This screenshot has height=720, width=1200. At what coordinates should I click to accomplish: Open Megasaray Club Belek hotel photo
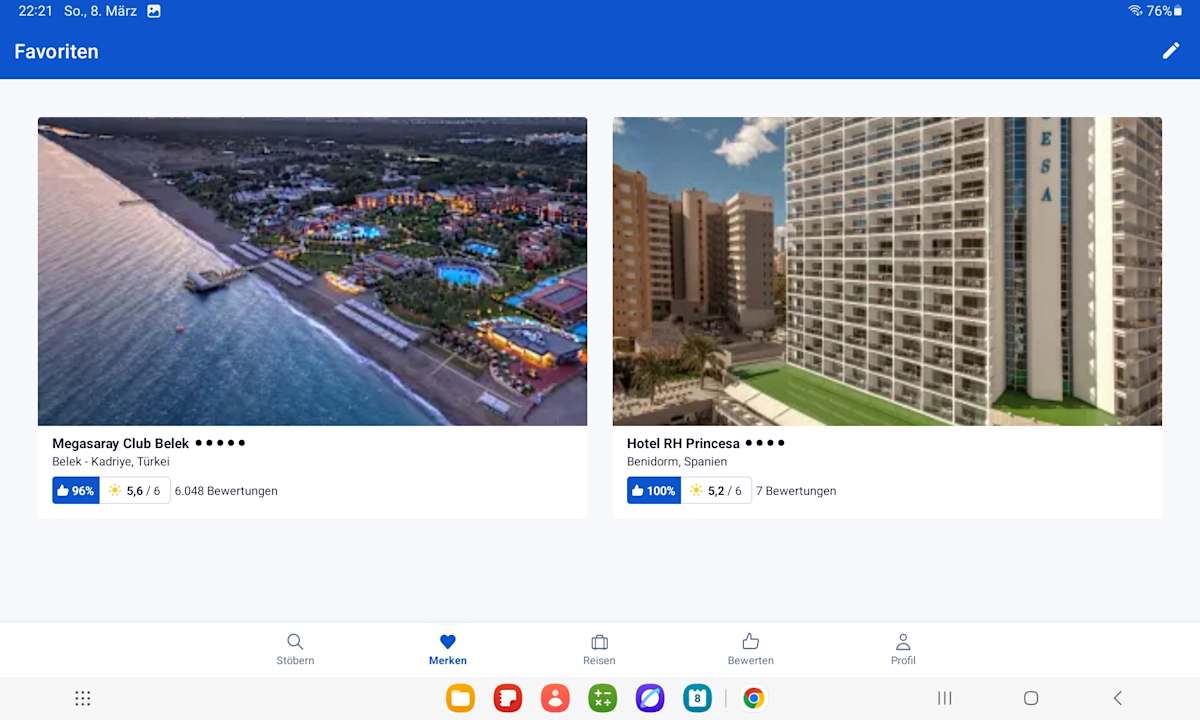coord(312,271)
